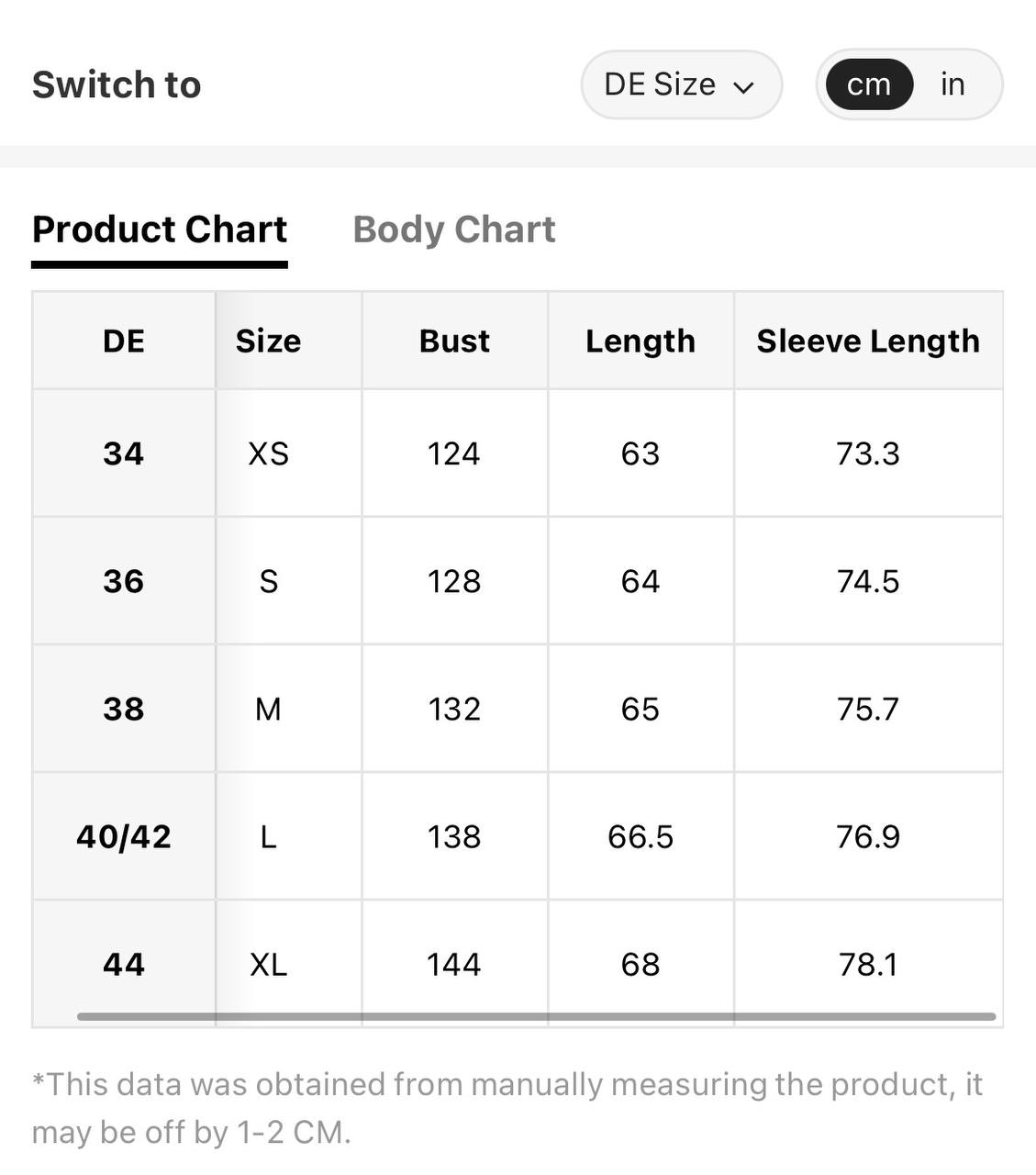This screenshot has height=1175, width=1036.
Task: Click the Bust column header
Action: [x=454, y=341]
